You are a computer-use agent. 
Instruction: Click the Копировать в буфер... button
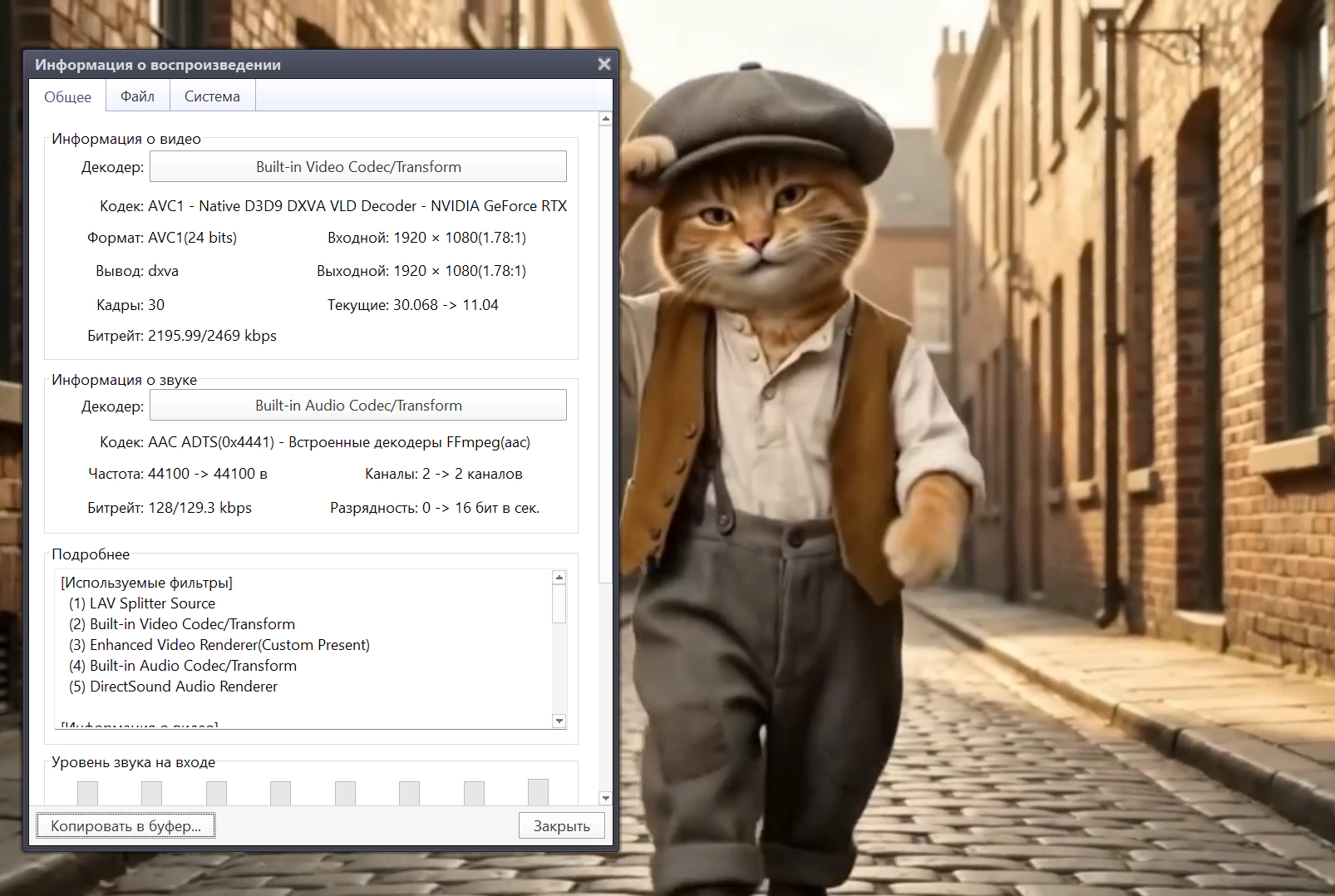coord(126,825)
